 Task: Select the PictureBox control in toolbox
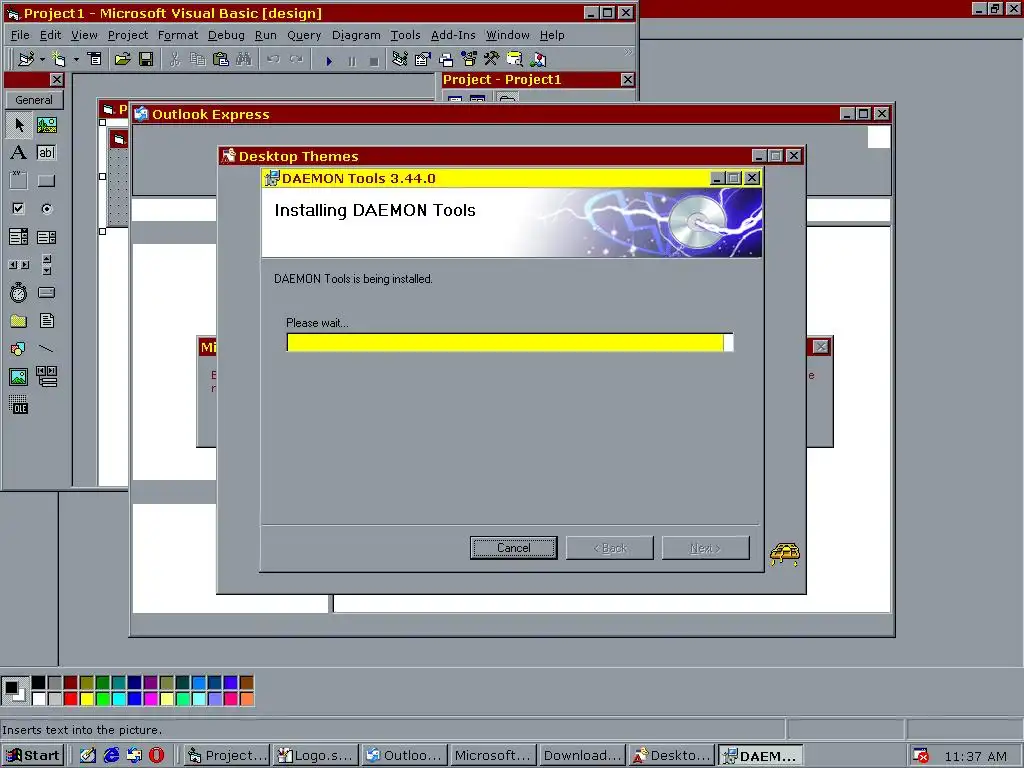coord(46,125)
